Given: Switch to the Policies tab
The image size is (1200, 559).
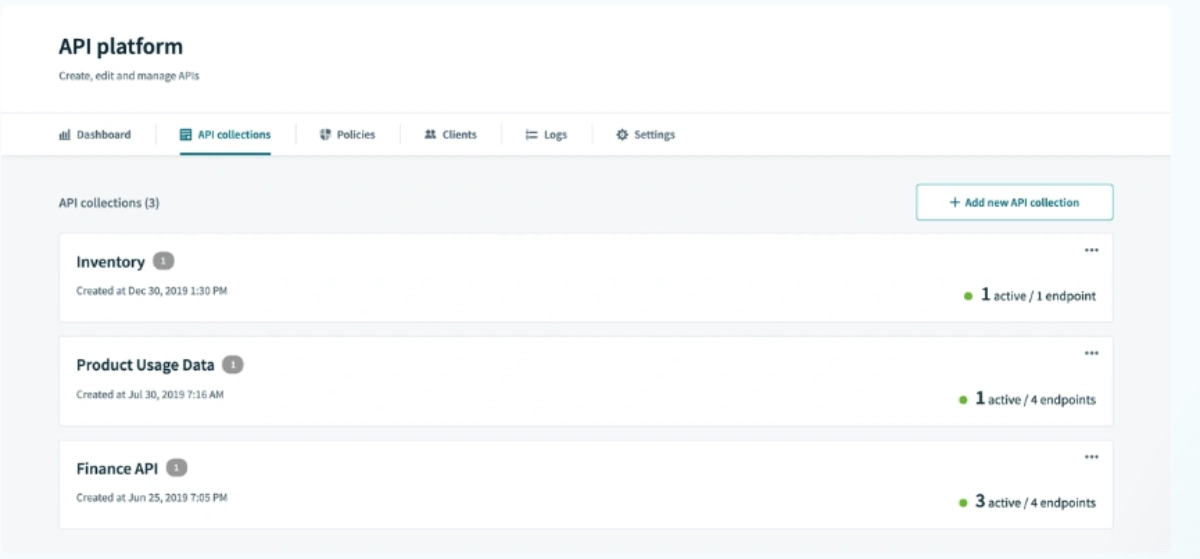Looking at the screenshot, I should pyautogui.click(x=347, y=135).
